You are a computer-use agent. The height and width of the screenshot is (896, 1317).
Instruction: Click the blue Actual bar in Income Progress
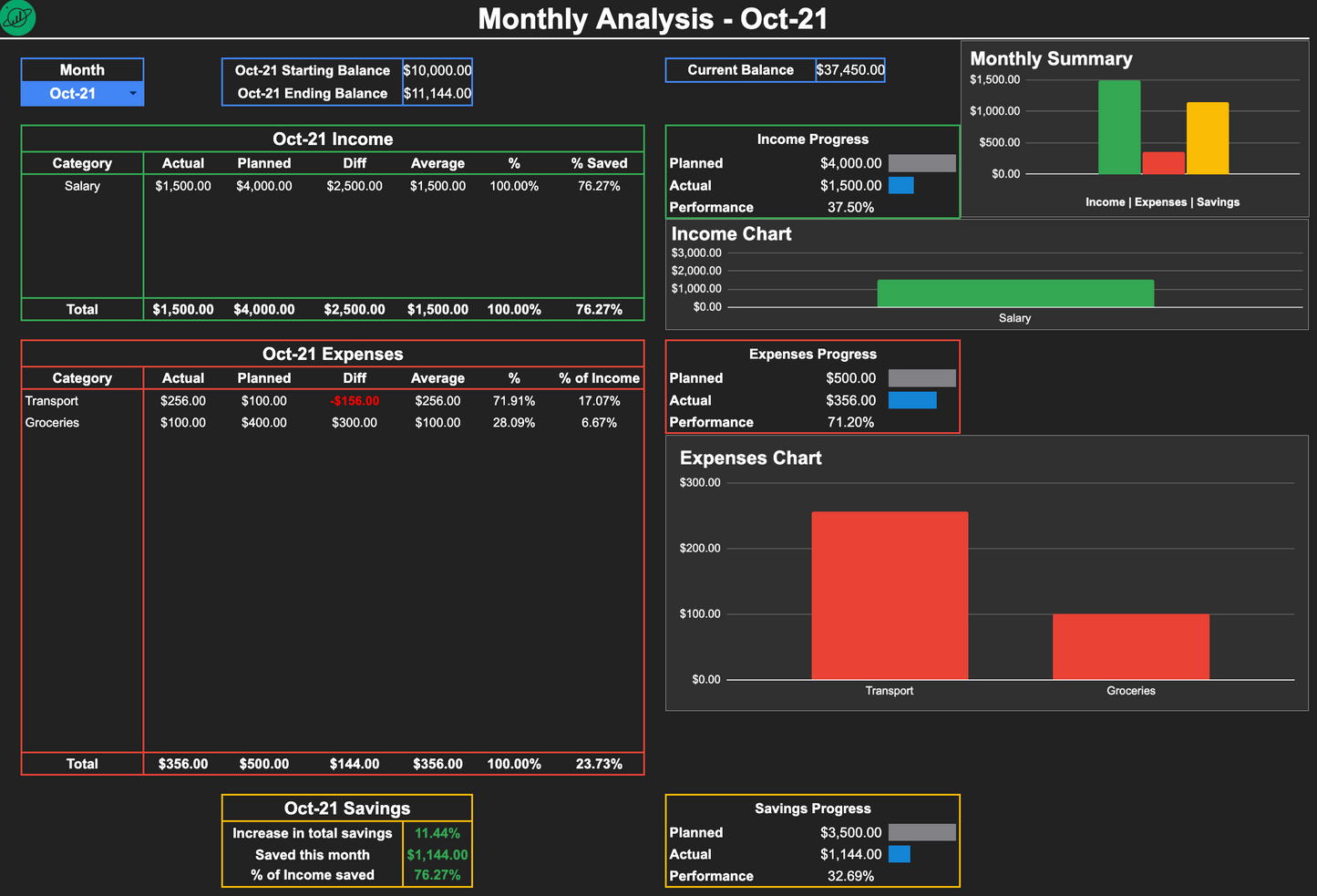tap(901, 185)
